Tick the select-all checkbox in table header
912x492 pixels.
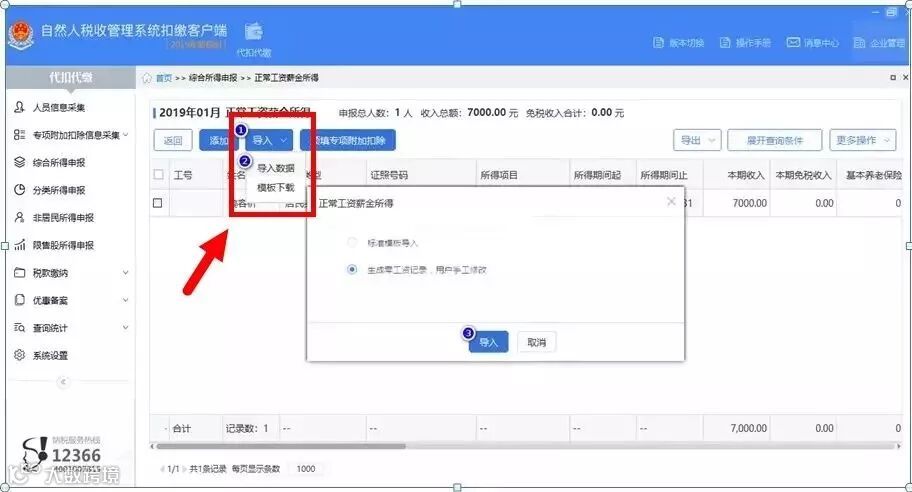[x=158, y=174]
